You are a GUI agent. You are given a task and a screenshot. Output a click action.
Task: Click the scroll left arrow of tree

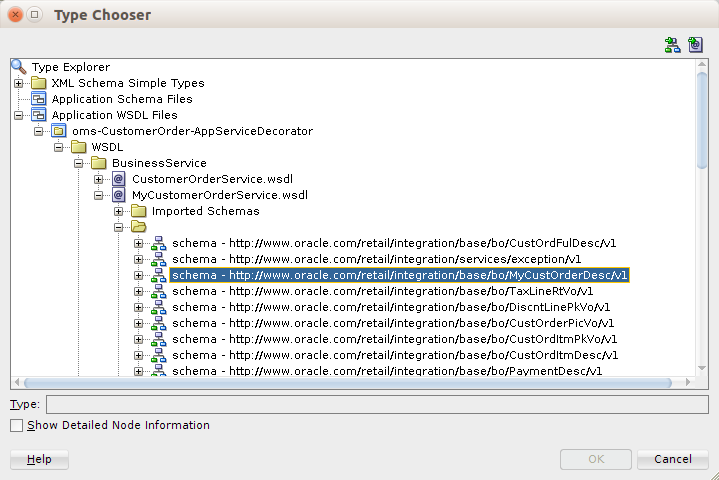point(17,382)
